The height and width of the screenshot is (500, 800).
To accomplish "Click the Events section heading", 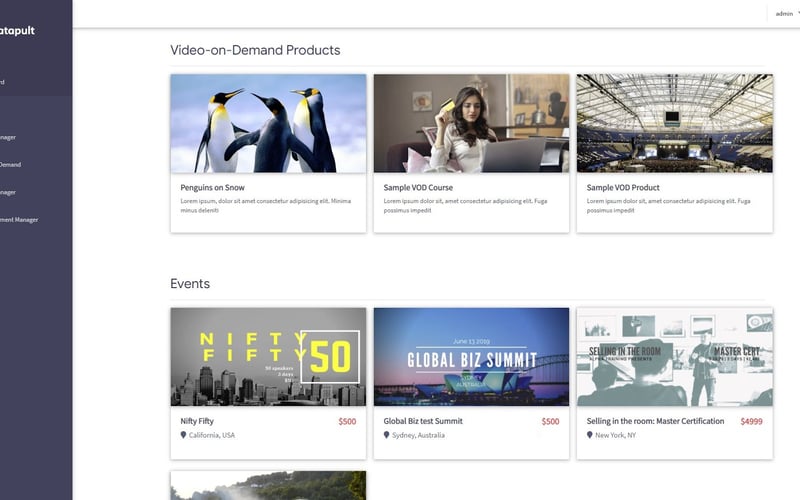I will point(190,284).
